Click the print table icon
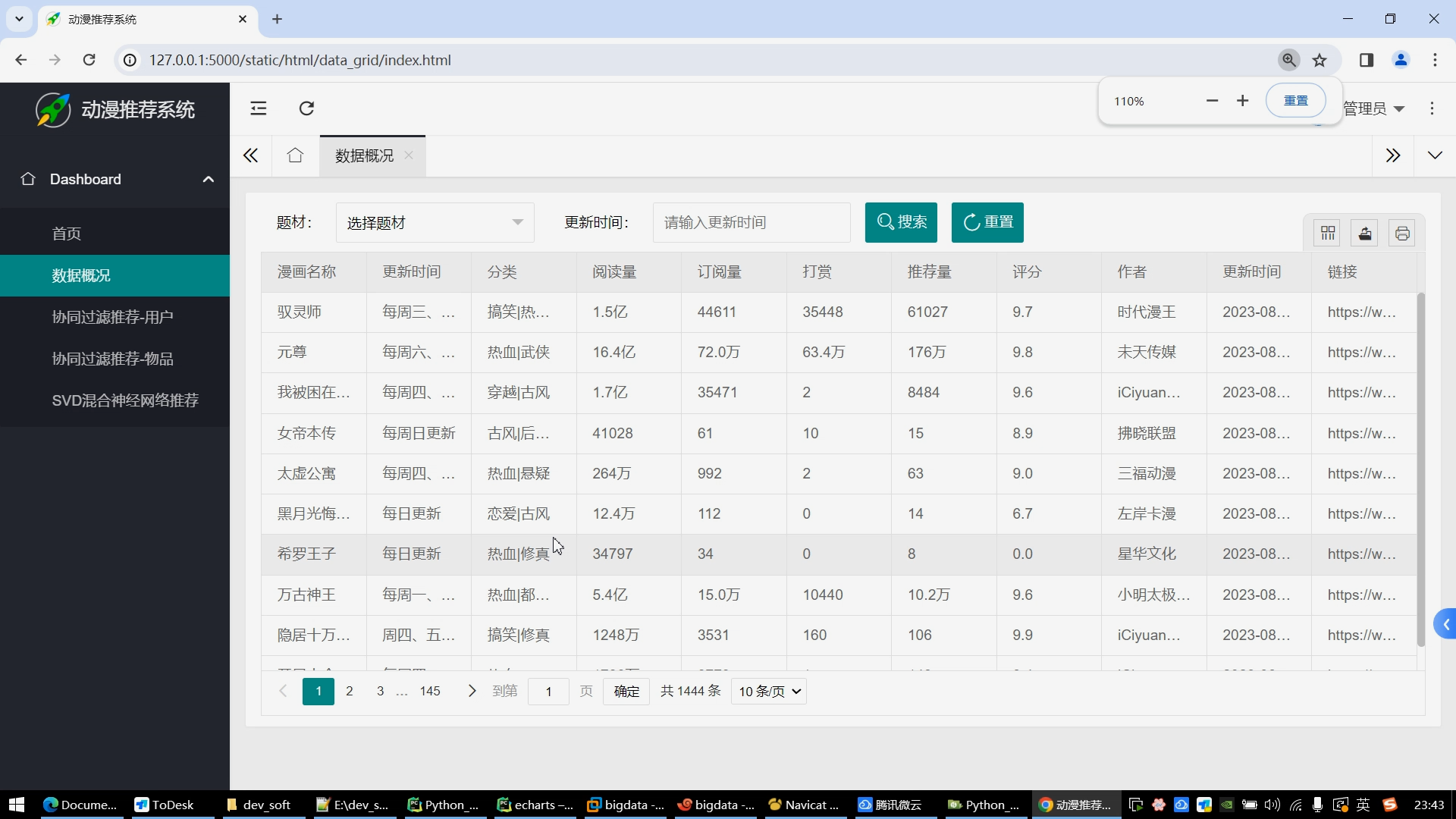Viewport: 1456px width, 819px height. point(1402,234)
